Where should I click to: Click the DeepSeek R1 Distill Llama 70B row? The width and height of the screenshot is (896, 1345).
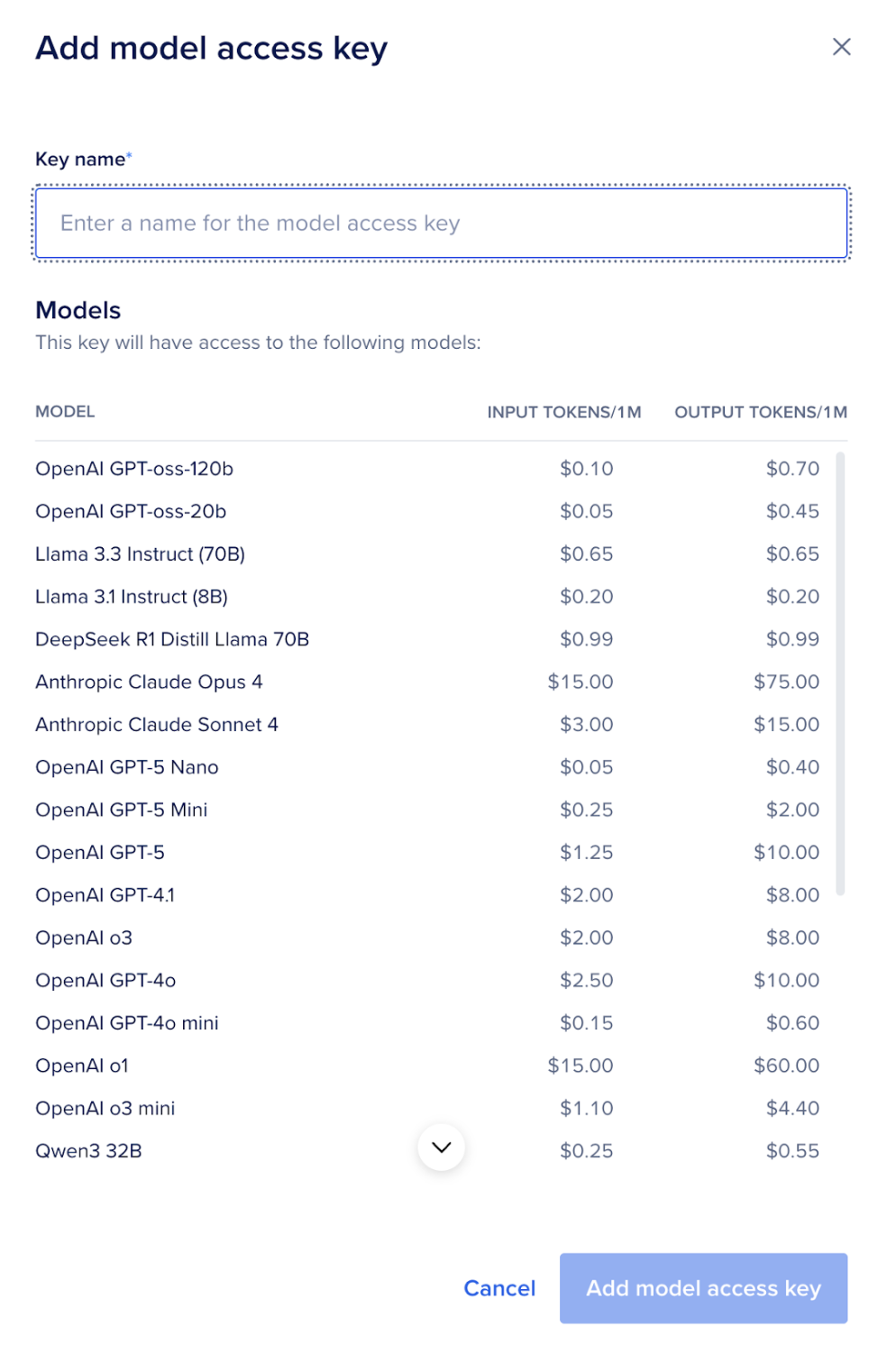(x=172, y=639)
